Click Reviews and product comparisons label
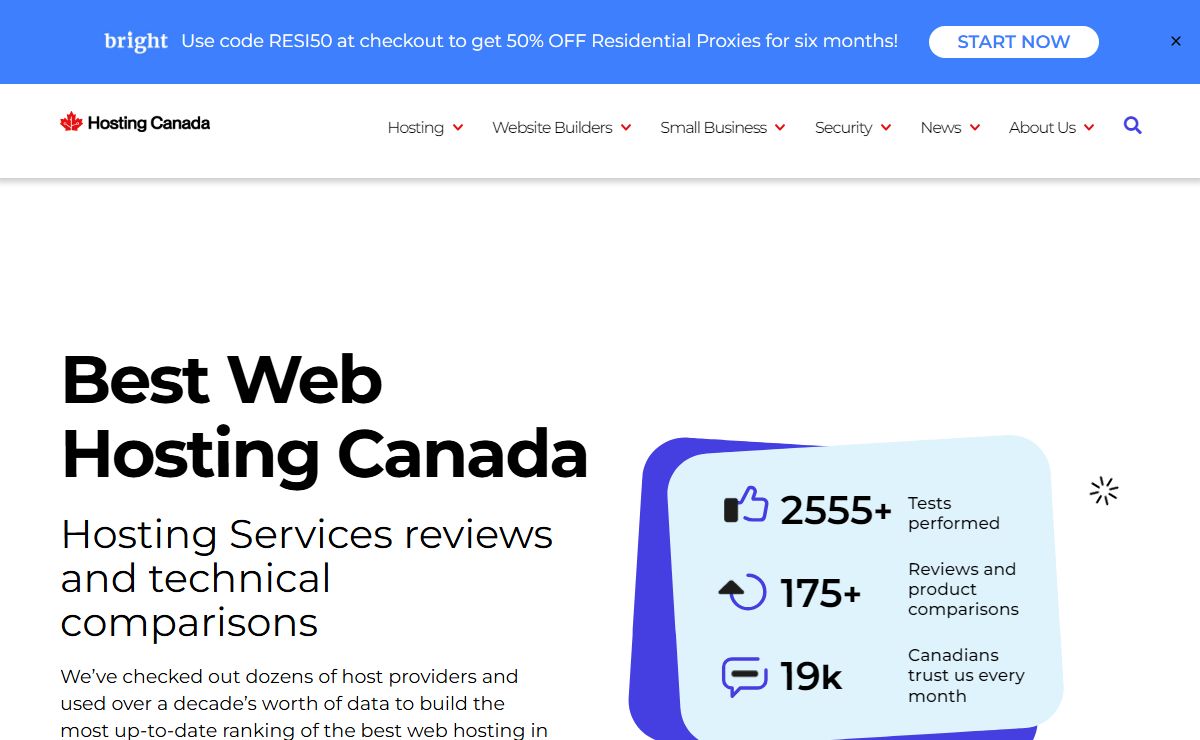The width and height of the screenshot is (1200, 740). pyautogui.click(x=963, y=589)
